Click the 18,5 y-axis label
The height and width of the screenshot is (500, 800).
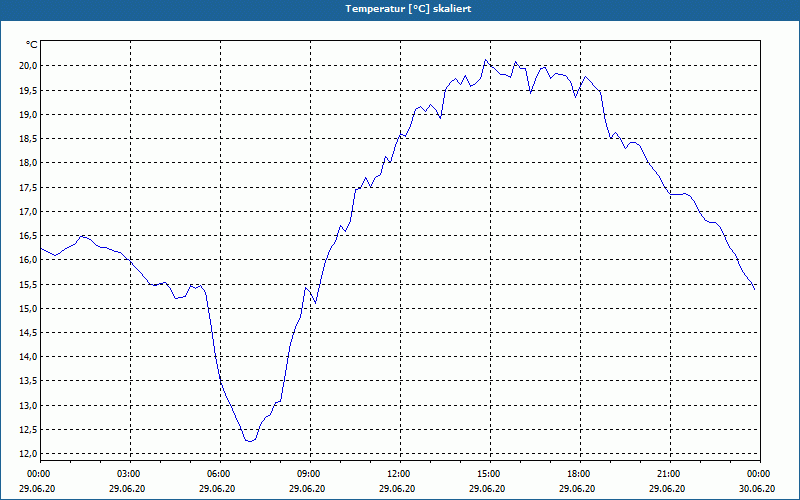coord(29,139)
